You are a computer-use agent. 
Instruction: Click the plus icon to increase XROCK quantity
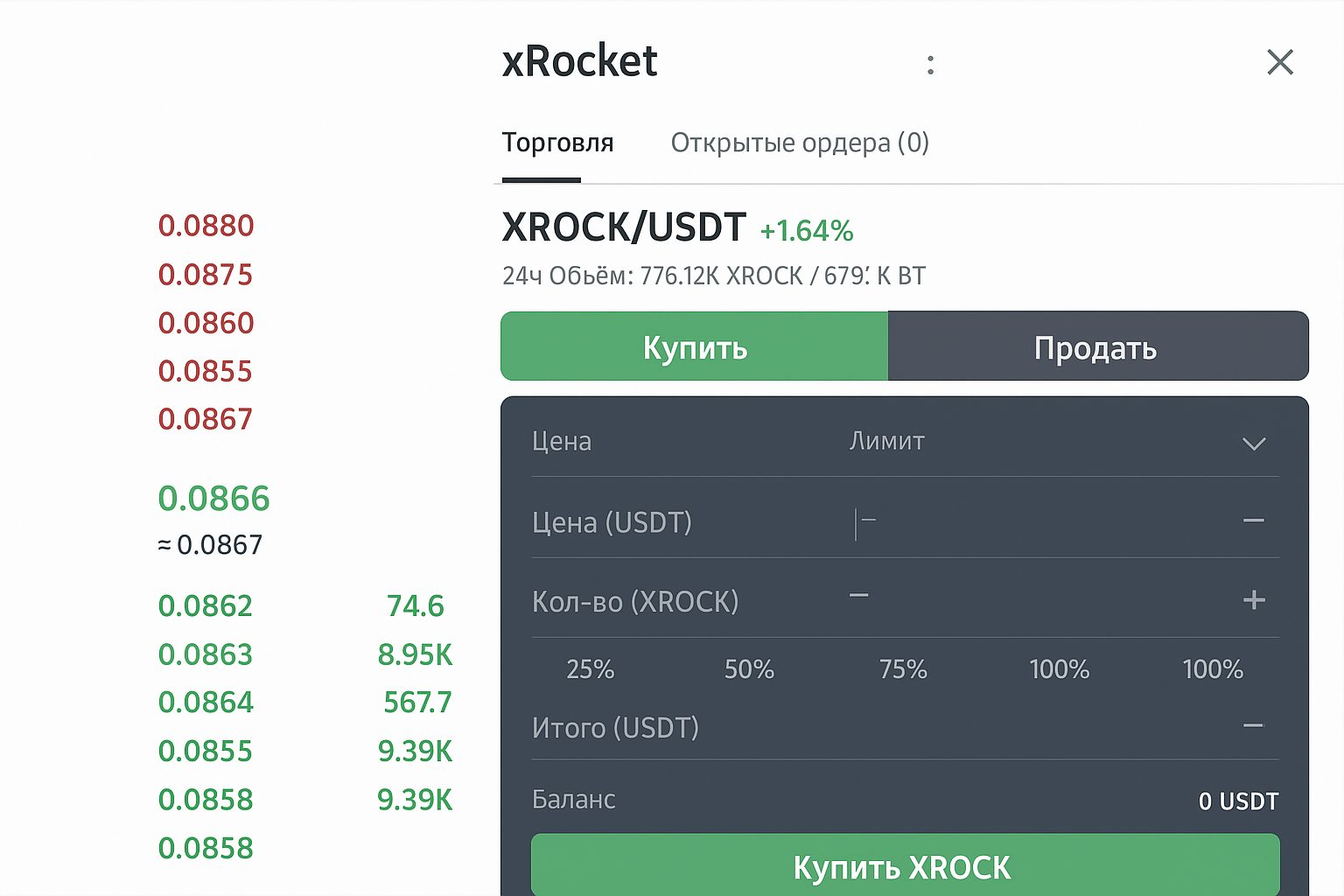(1254, 600)
